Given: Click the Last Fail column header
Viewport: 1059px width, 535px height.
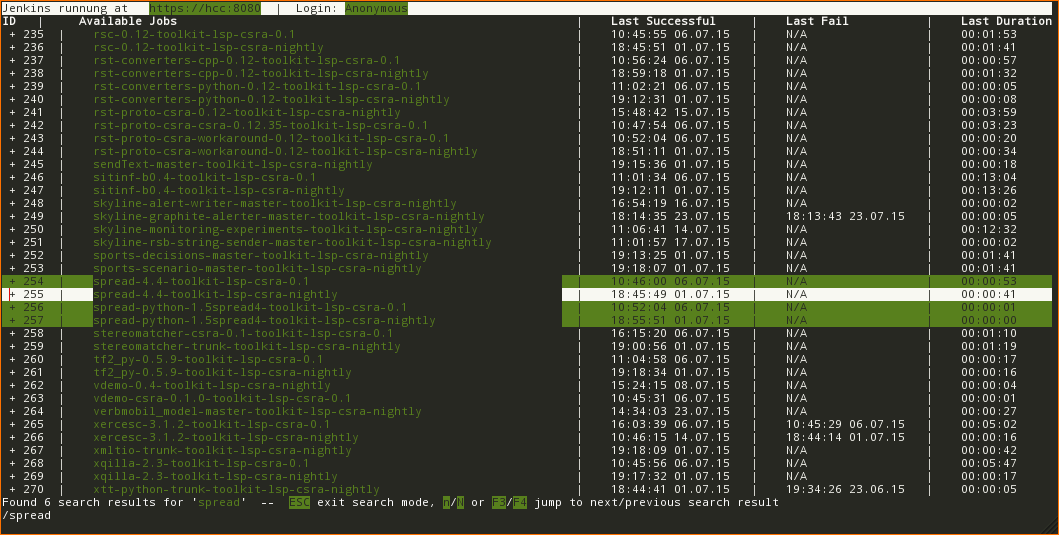Looking at the screenshot, I should (817, 22).
